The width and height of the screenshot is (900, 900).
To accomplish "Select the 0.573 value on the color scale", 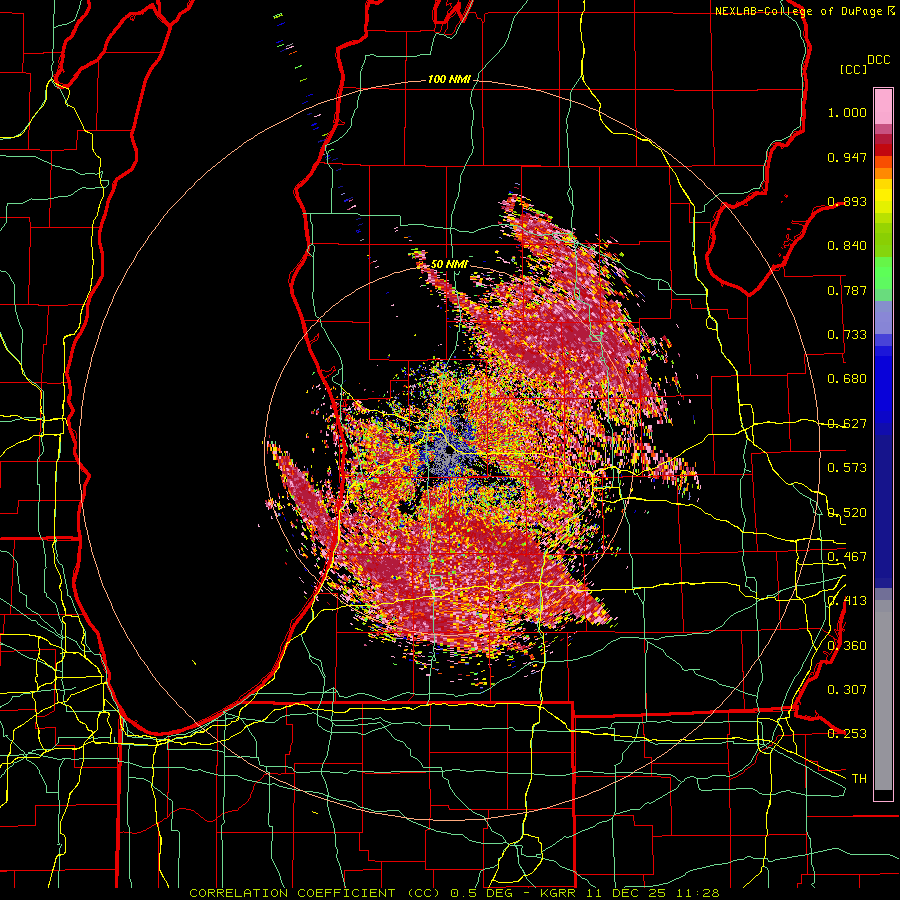I will pyautogui.click(x=847, y=468).
